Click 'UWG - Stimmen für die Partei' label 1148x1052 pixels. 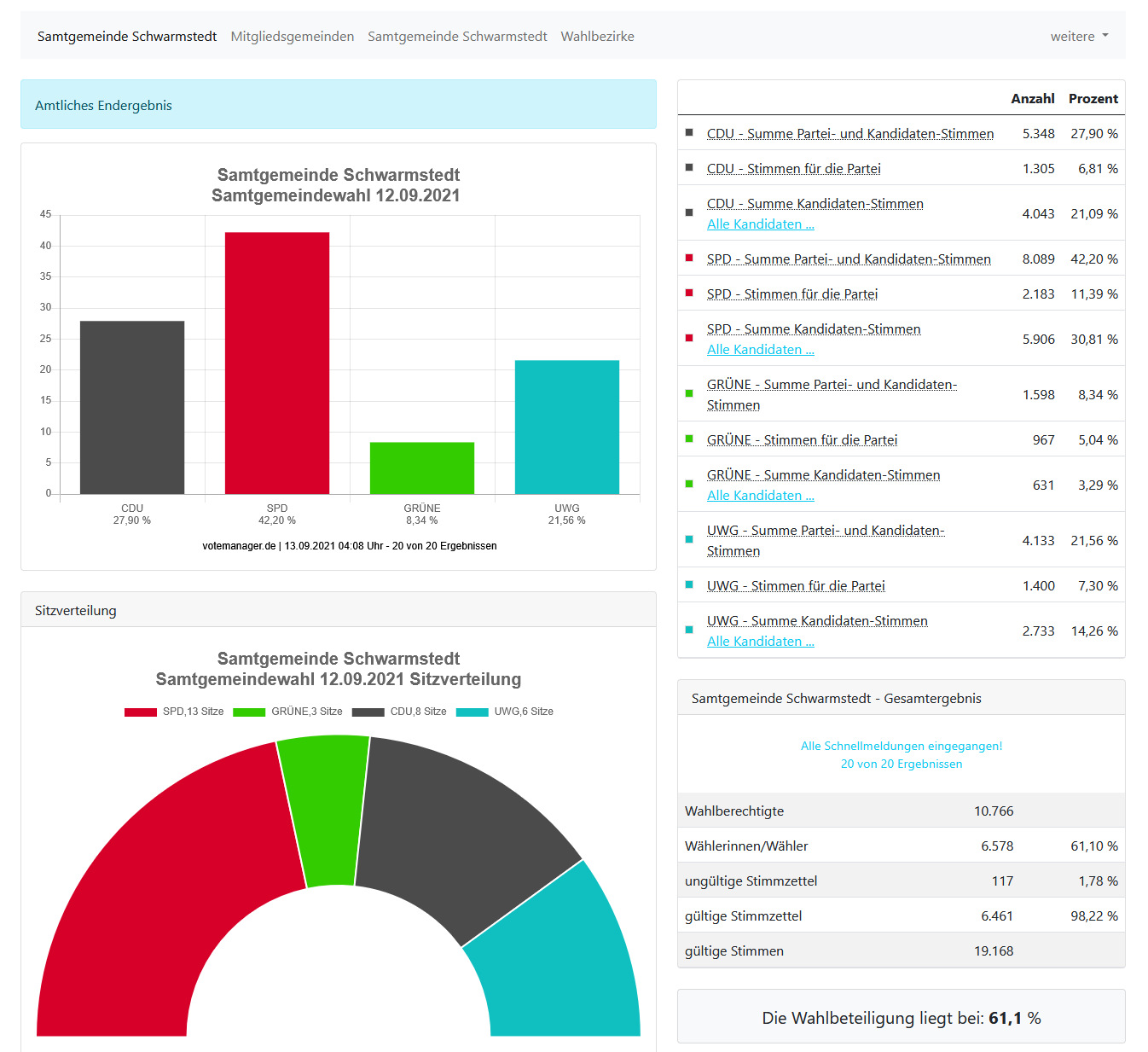click(796, 586)
